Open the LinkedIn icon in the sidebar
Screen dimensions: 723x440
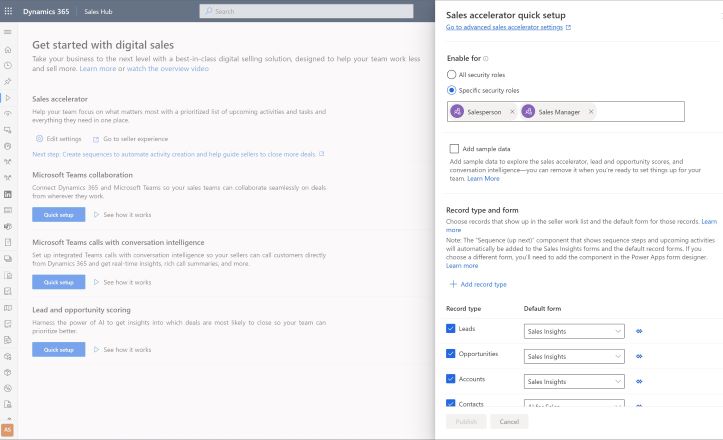tap(8, 194)
